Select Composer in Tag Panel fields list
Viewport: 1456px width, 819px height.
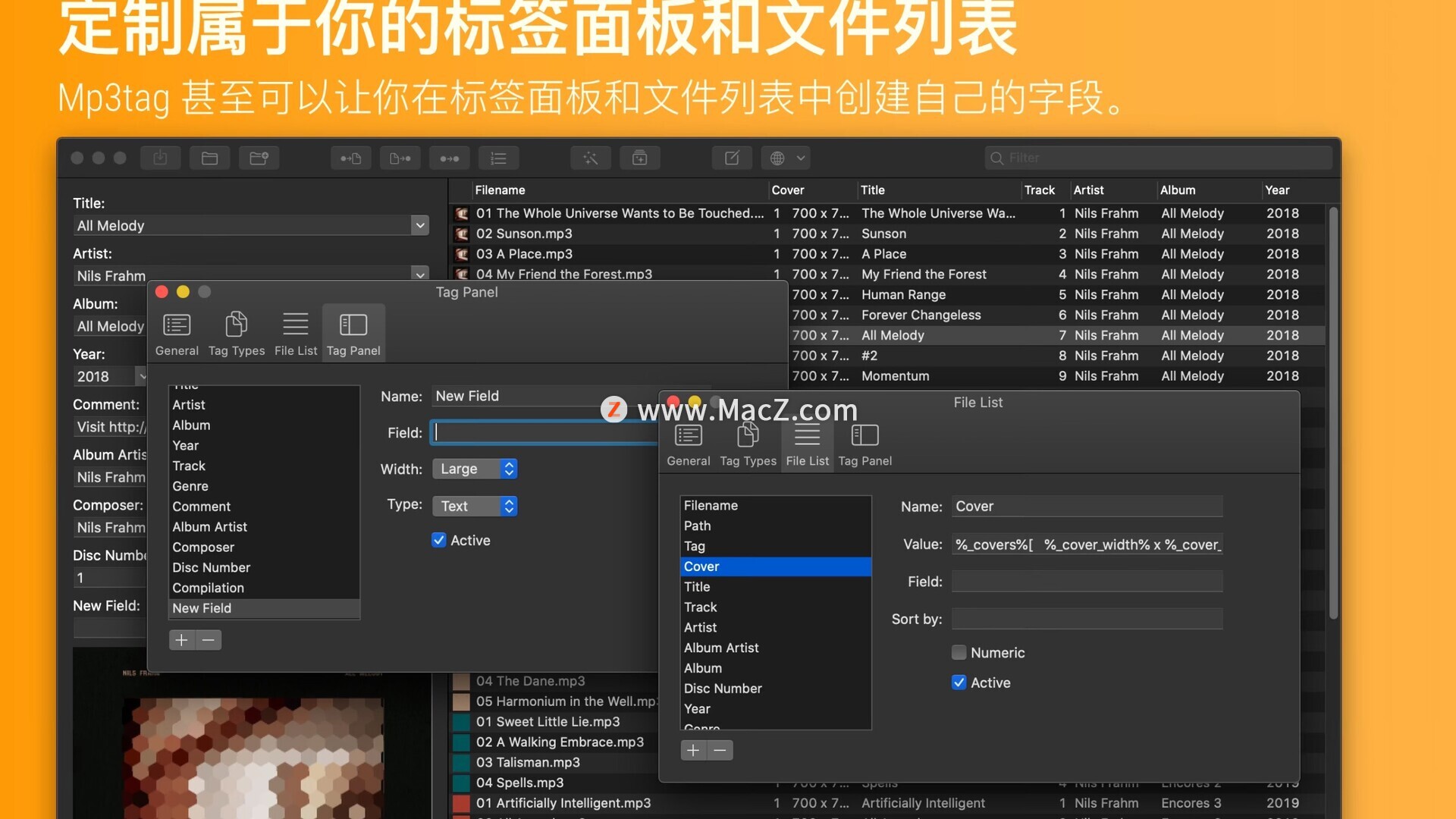(264, 547)
